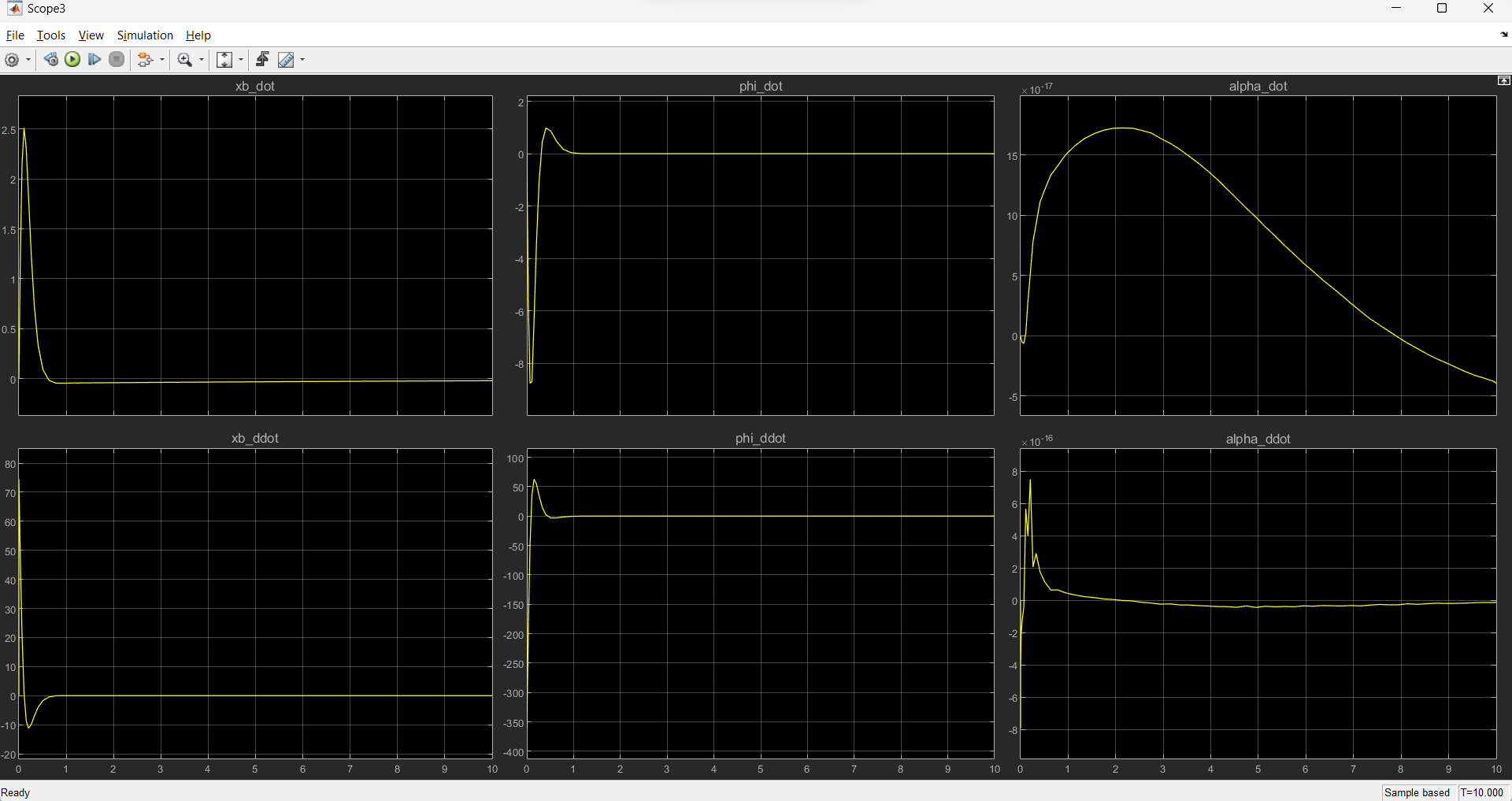This screenshot has width=1512, height=801.
Task: Open the Tools menu
Action: (x=51, y=35)
